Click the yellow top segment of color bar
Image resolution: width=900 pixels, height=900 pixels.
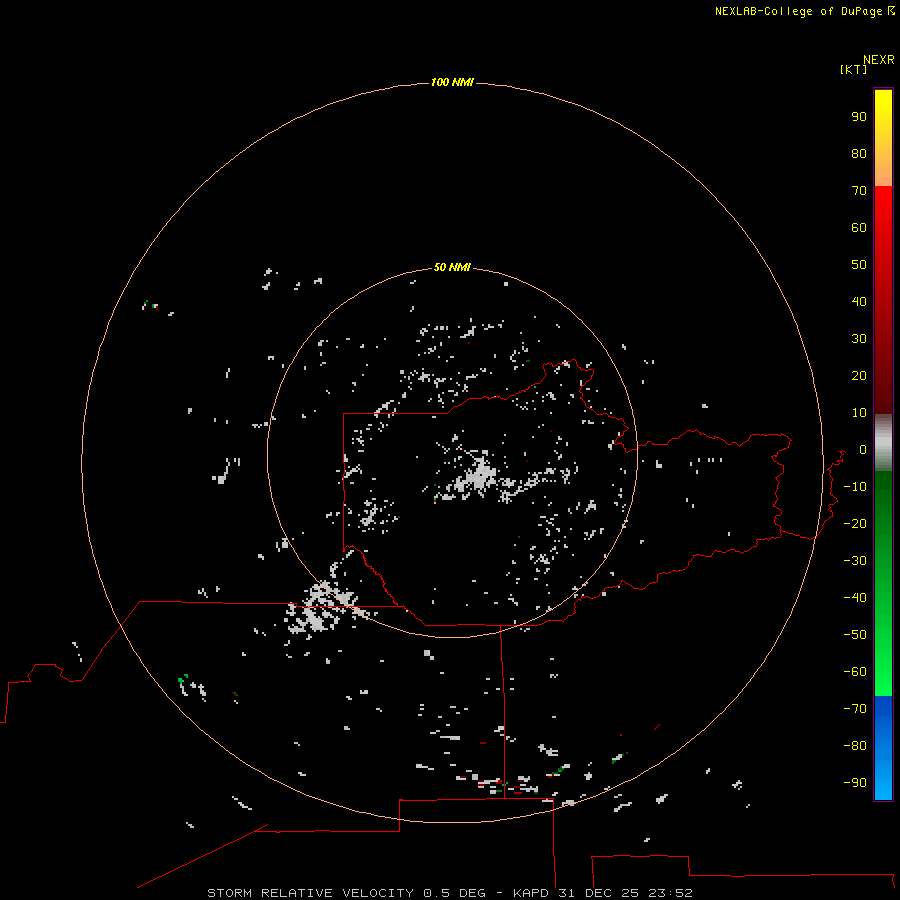883,138
